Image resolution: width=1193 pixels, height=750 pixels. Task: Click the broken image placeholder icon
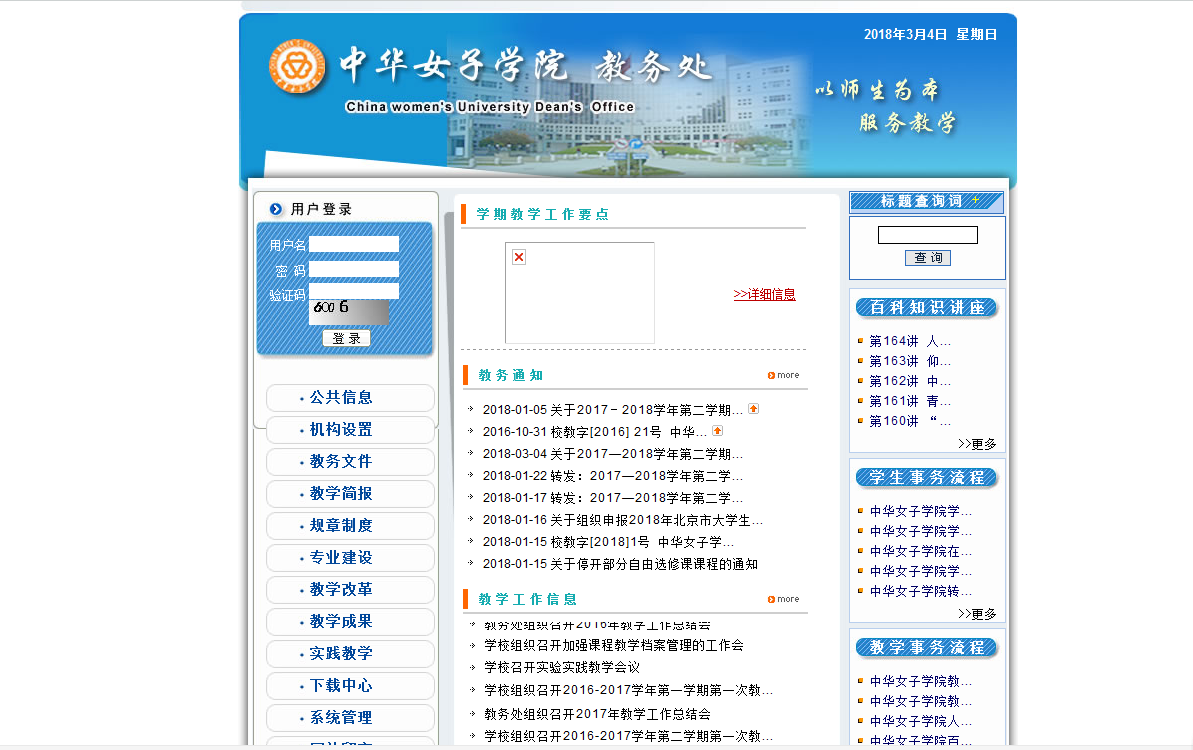[x=519, y=257]
